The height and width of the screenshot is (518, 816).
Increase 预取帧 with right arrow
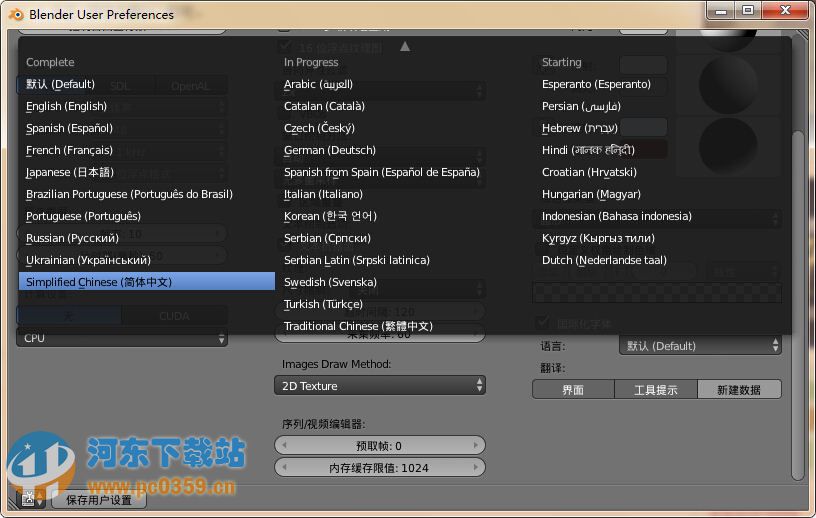pyautogui.click(x=476, y=446)
